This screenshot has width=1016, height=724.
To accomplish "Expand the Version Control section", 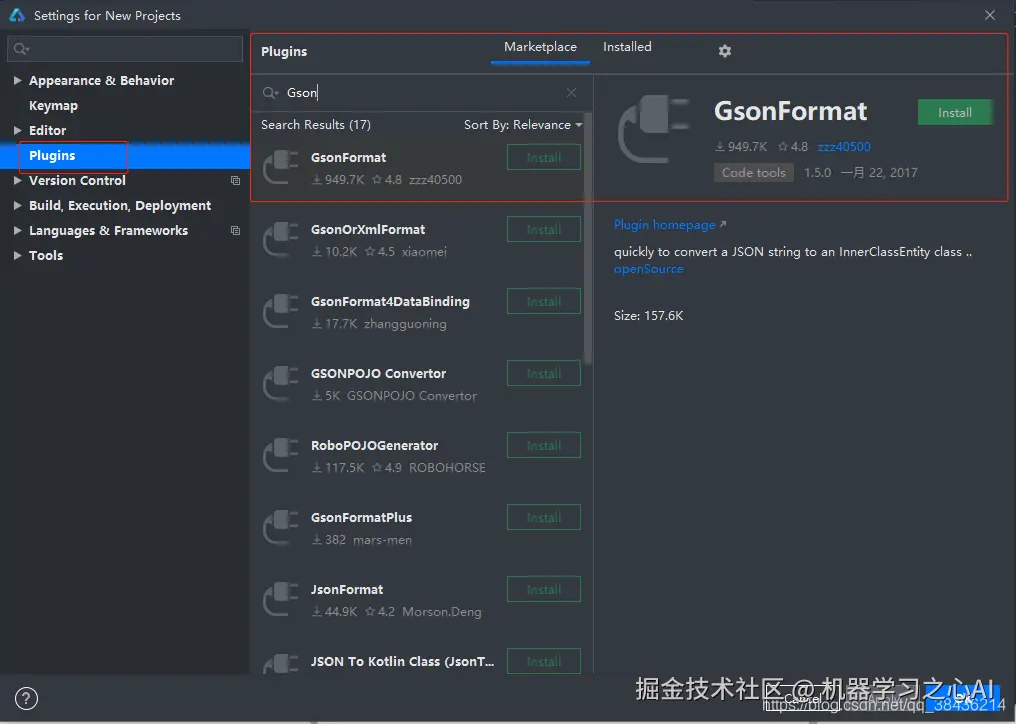I will coord(17,180).
